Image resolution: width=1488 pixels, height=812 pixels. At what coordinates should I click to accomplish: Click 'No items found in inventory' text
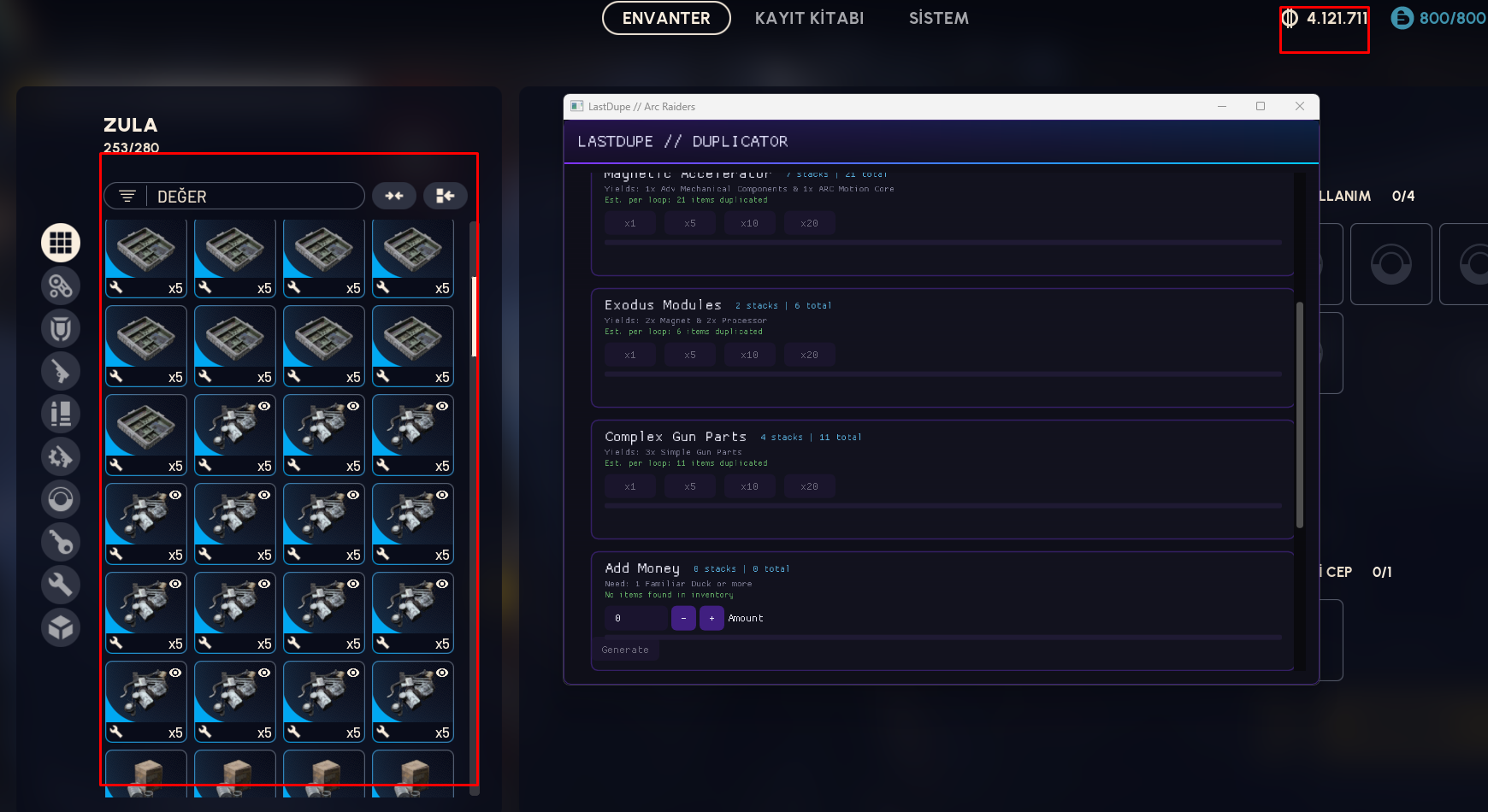click(669, 595)
